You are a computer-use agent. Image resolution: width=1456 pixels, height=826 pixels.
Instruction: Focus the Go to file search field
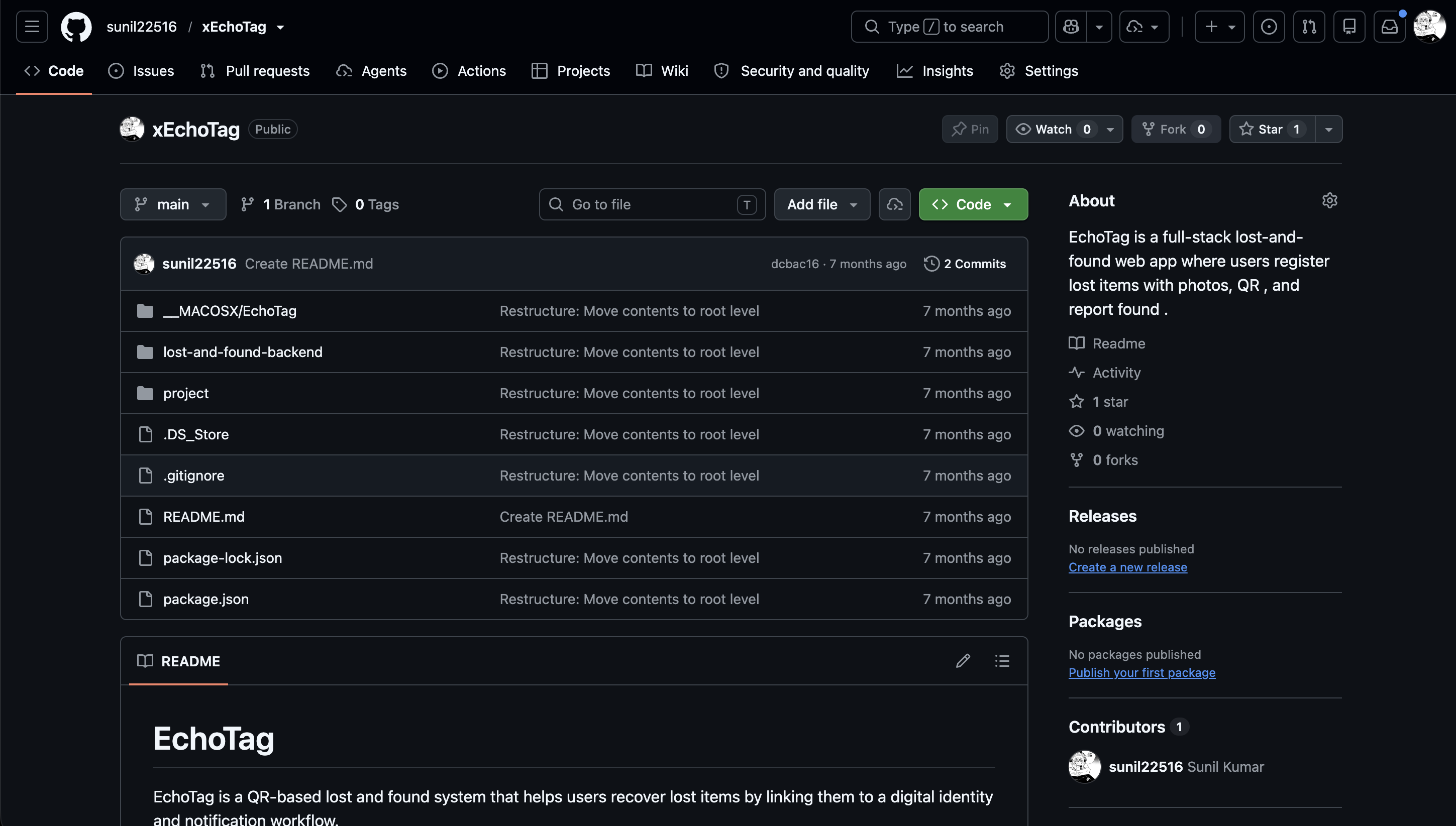tap(652, 204)
